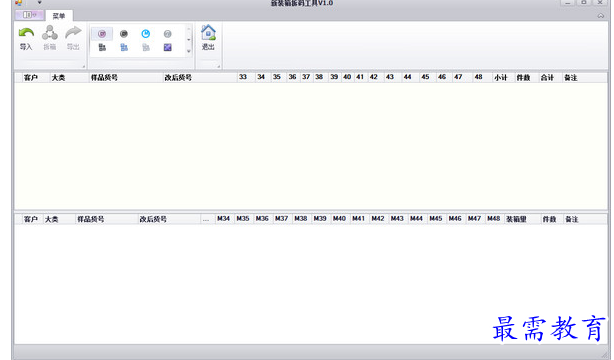Minimize the application window

[567, 3]
